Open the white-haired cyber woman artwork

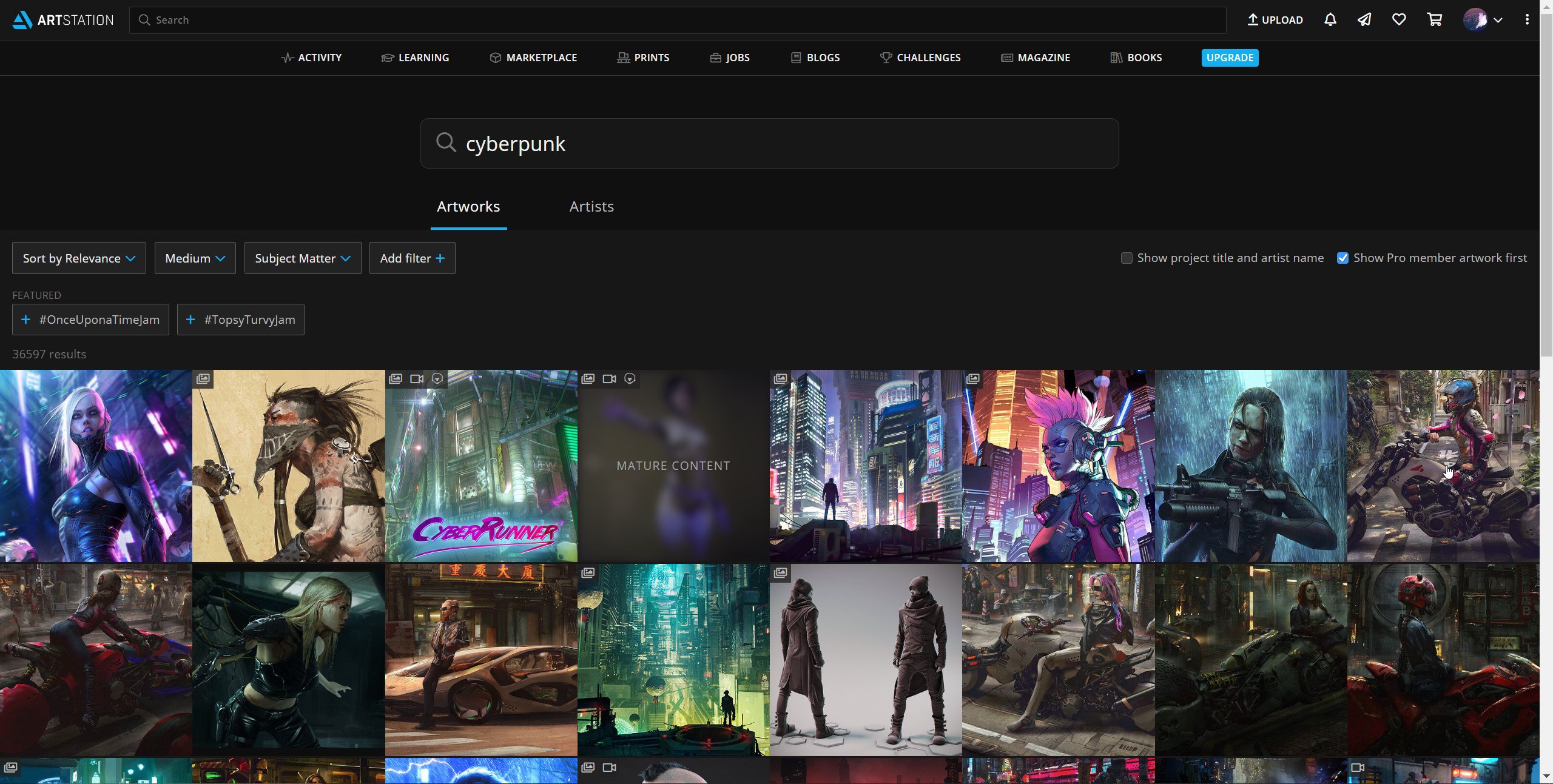(x=96, y=466)
